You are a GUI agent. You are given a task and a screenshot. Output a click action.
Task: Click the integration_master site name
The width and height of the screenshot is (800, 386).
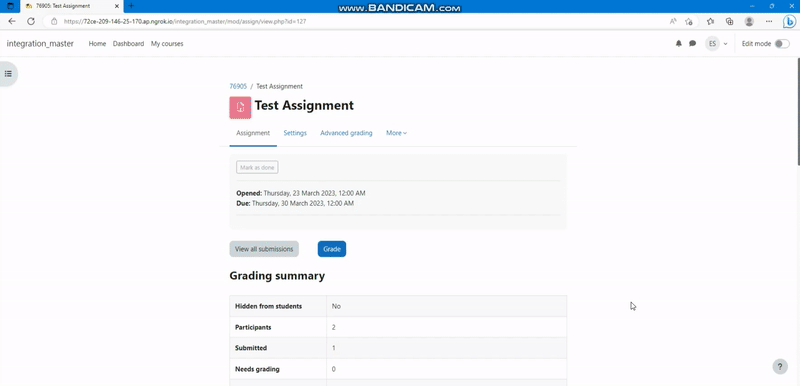[40, 44]
